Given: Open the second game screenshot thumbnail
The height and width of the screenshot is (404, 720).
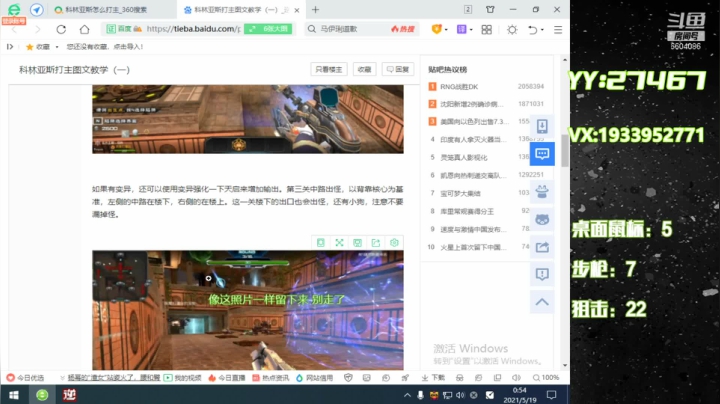Looking at the screenshot, I should [x=248, y=310].
